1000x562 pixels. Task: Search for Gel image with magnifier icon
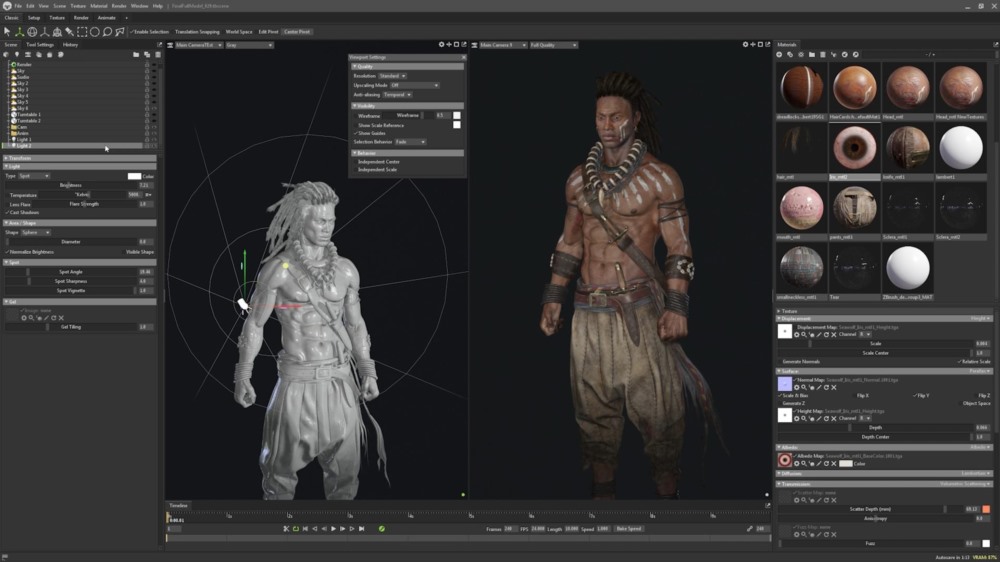click(31, 318)
